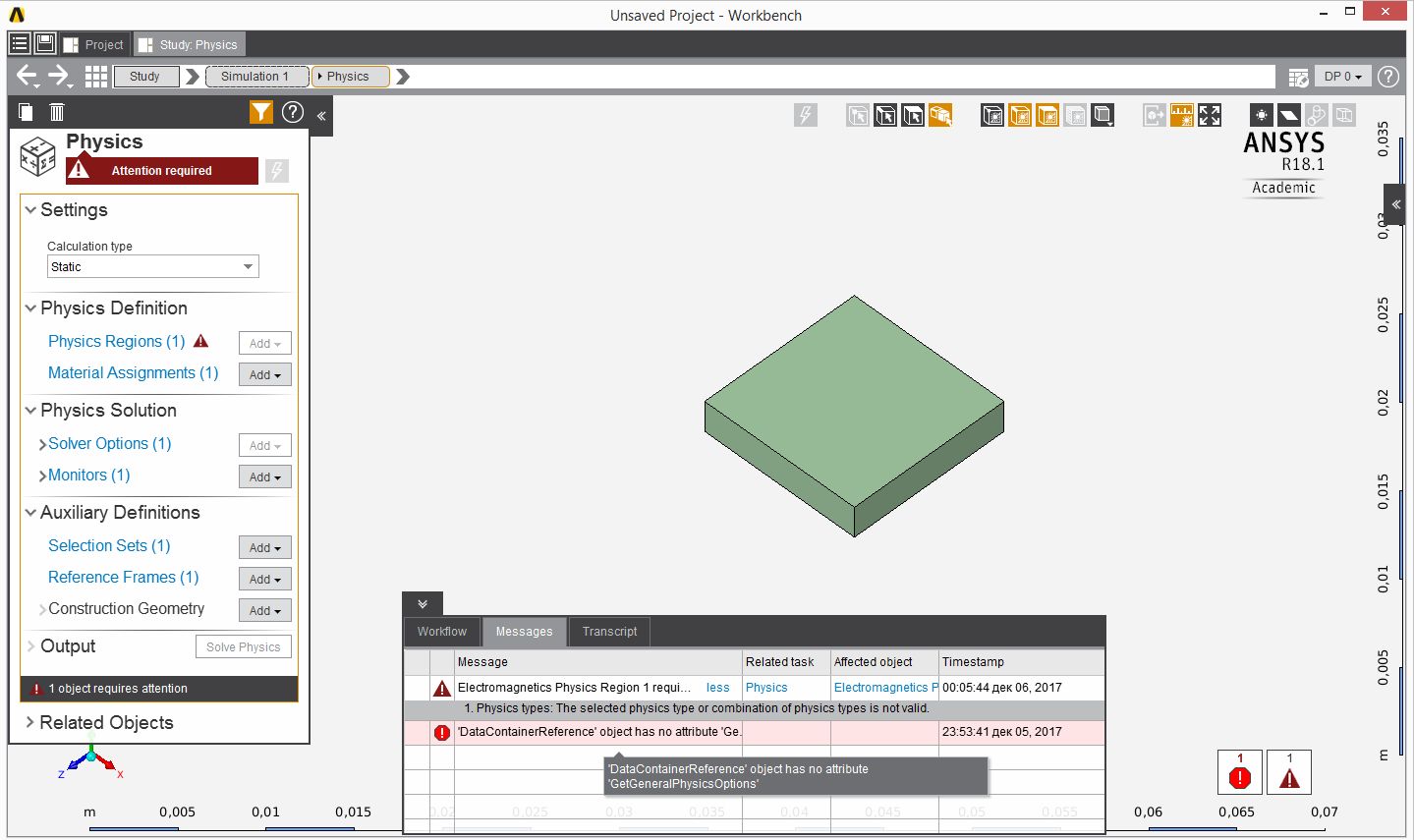Toggle the orange body selection mode icon
This screenshot has width=1414, height=840.
pyautogui.click(x=940, y=116)
